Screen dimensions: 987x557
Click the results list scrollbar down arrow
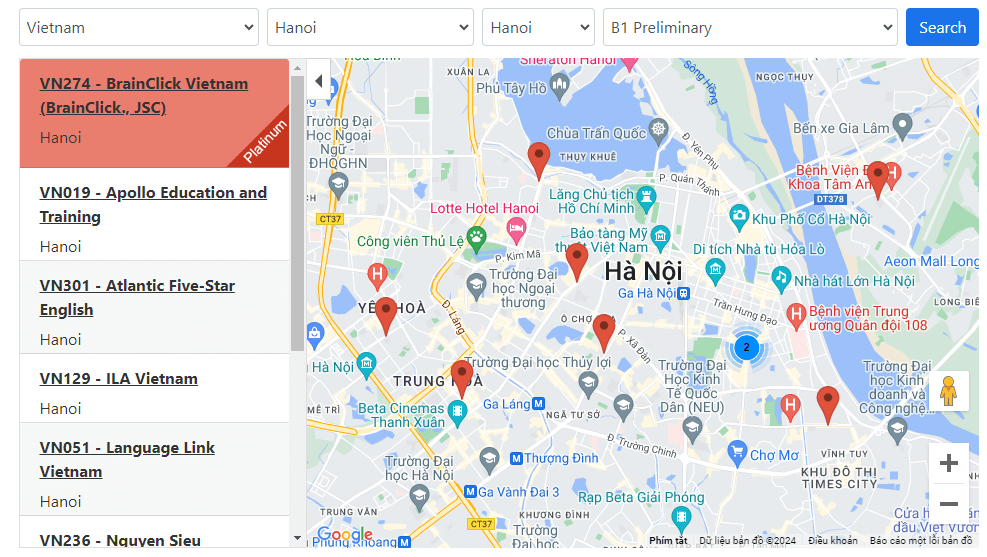(x=297, y=538)
